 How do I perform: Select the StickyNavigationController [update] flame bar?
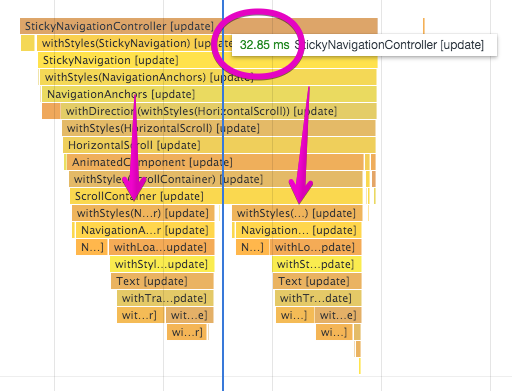click(x=199, y=26)
